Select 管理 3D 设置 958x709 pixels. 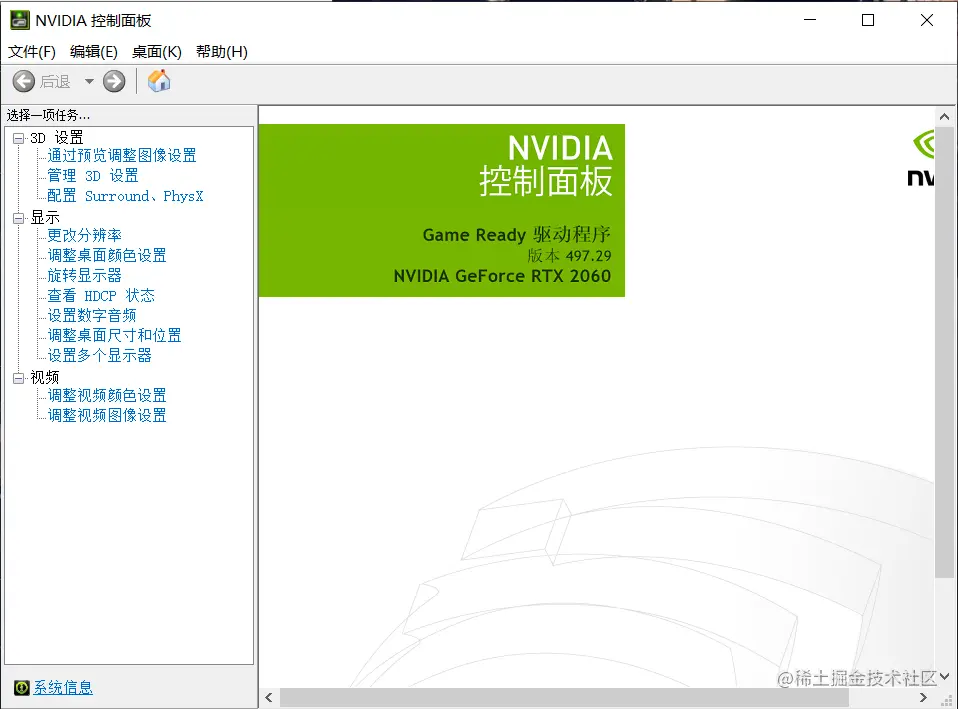pyautogui.click(x=93, y=176)
